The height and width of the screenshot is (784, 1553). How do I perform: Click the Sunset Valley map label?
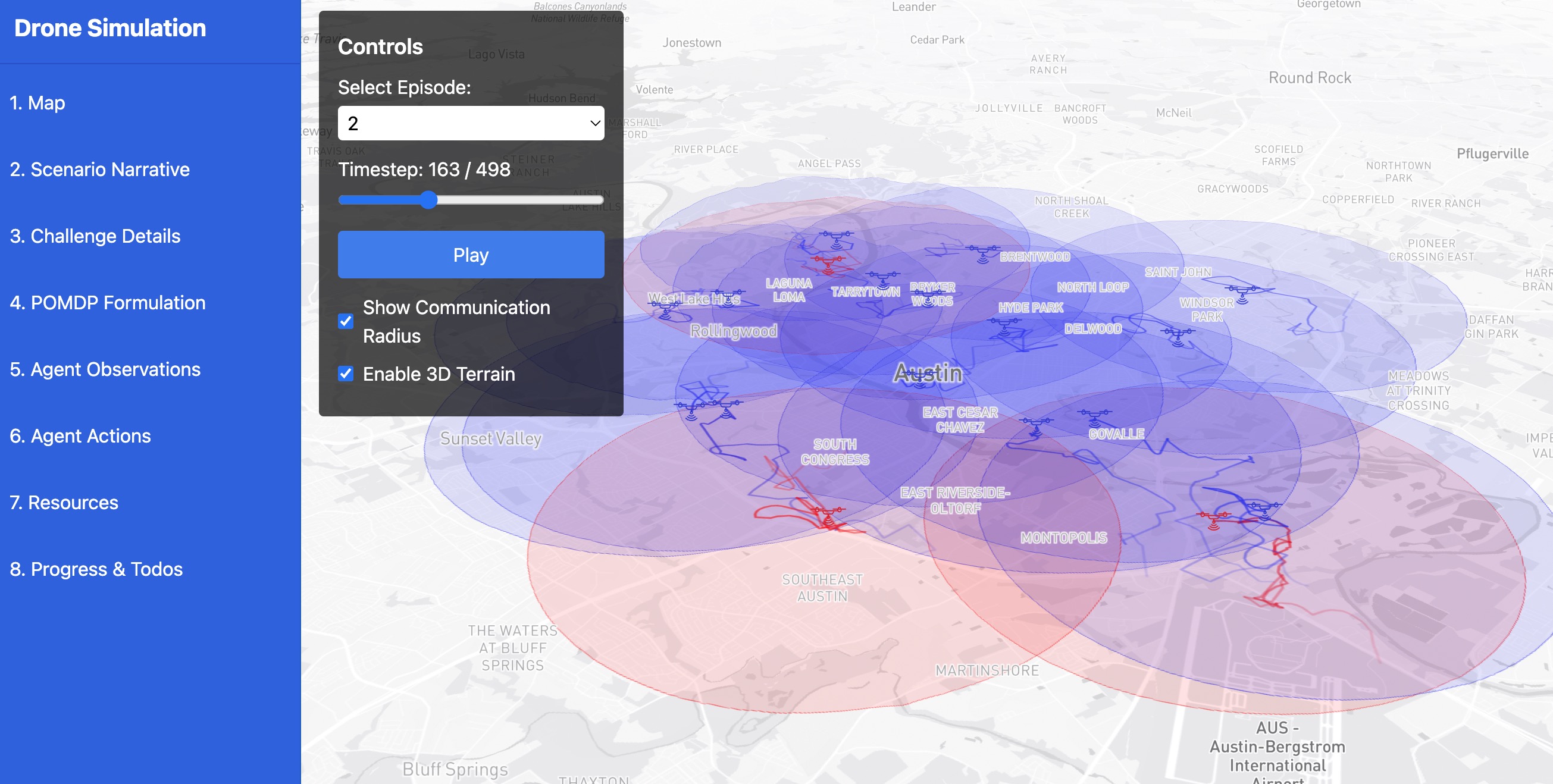491,439
